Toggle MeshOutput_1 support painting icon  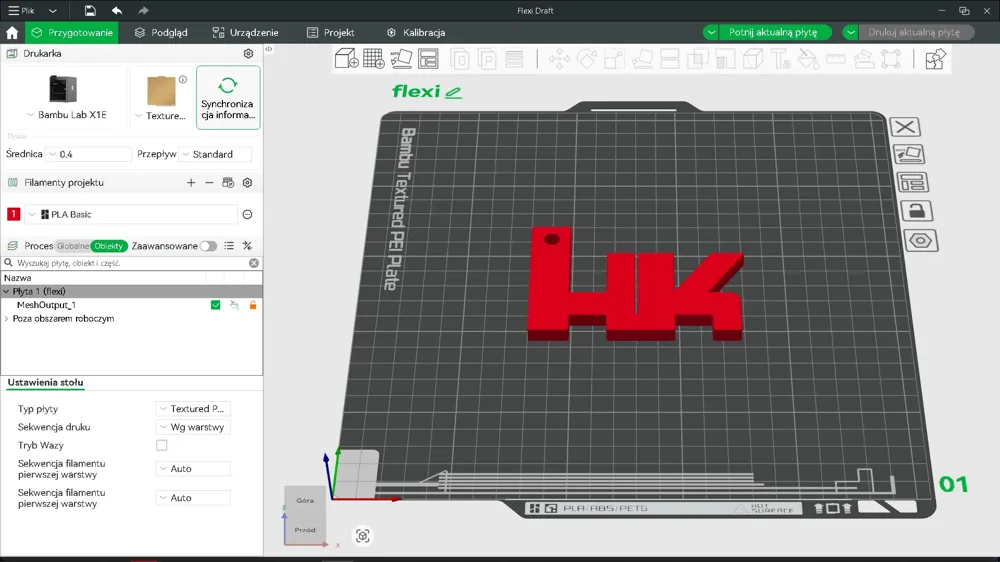coord(235,305)
